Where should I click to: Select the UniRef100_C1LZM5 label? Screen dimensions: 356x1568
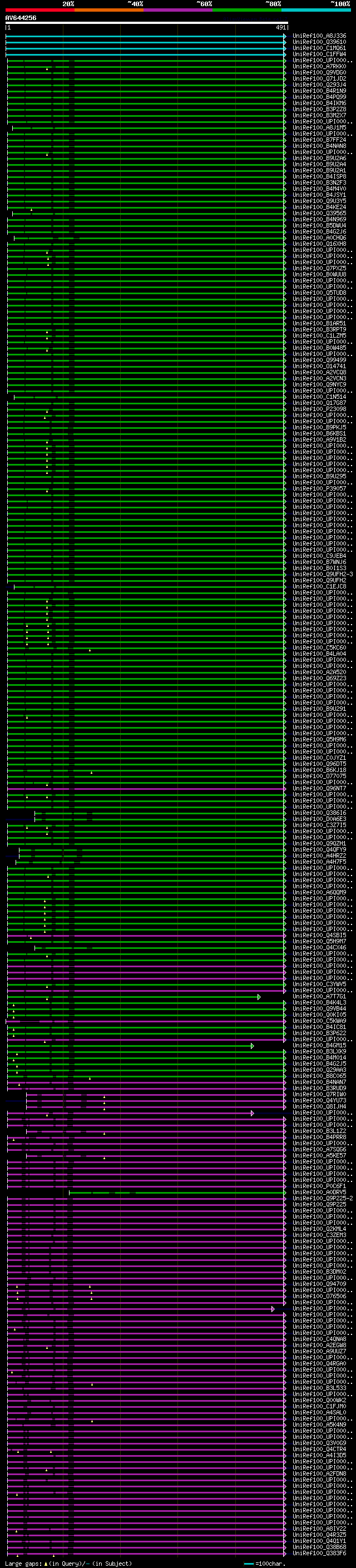coord(319,335)
